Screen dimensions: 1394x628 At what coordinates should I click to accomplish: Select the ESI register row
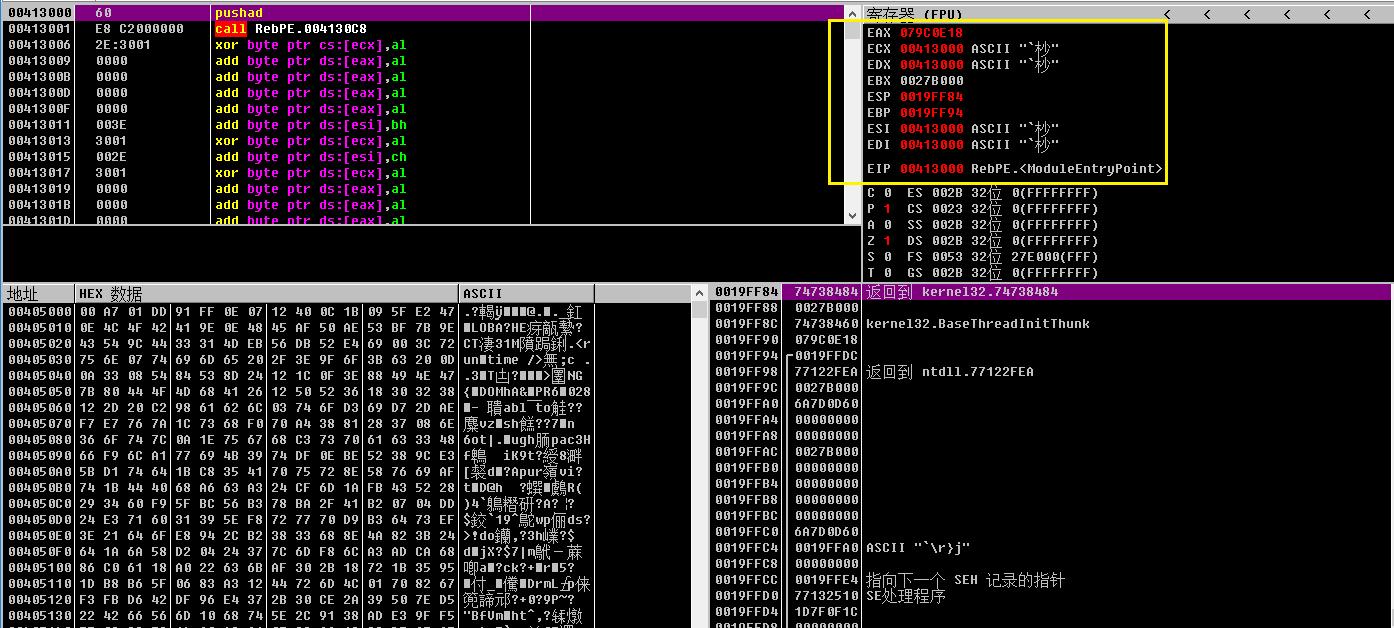(x=962, y=129)
